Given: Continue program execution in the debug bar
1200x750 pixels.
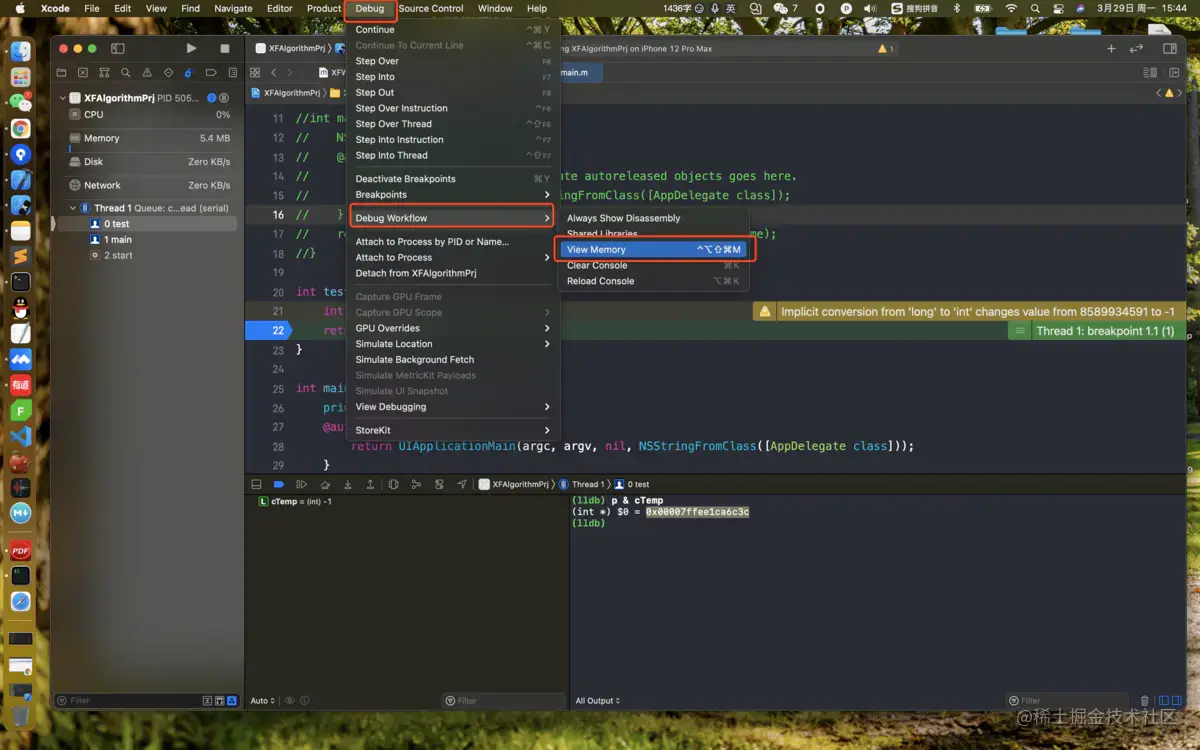Looking at the screenshot, I should (302, 484).
